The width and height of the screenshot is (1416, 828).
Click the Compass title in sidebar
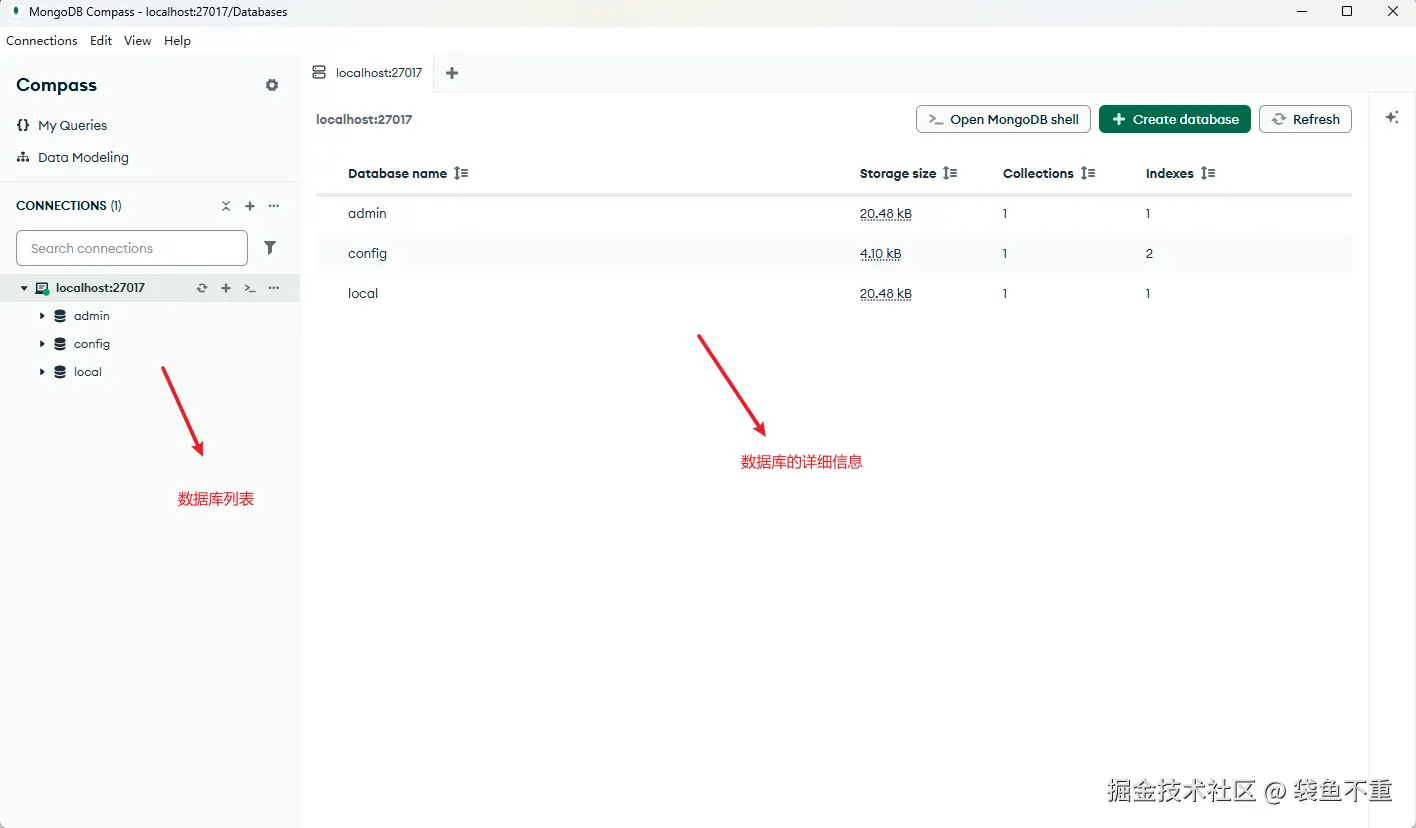click(x=56, y=85)
